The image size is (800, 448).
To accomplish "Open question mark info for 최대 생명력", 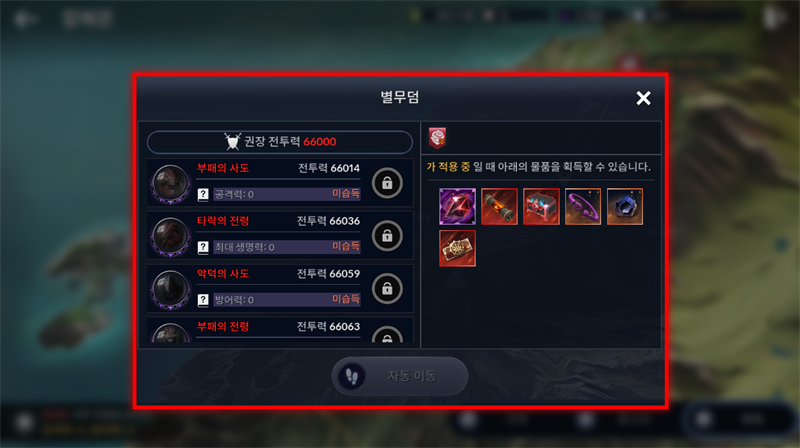I will point(203,247).
